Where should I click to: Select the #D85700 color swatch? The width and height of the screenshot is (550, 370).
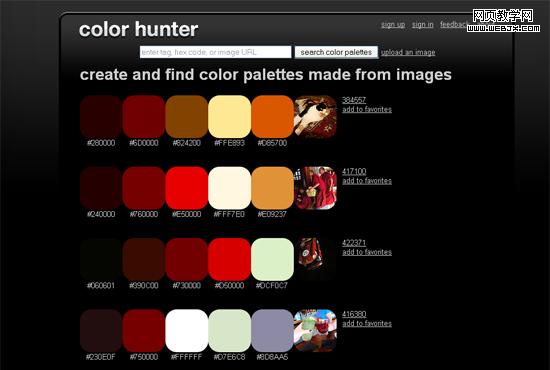coord(272,117)
